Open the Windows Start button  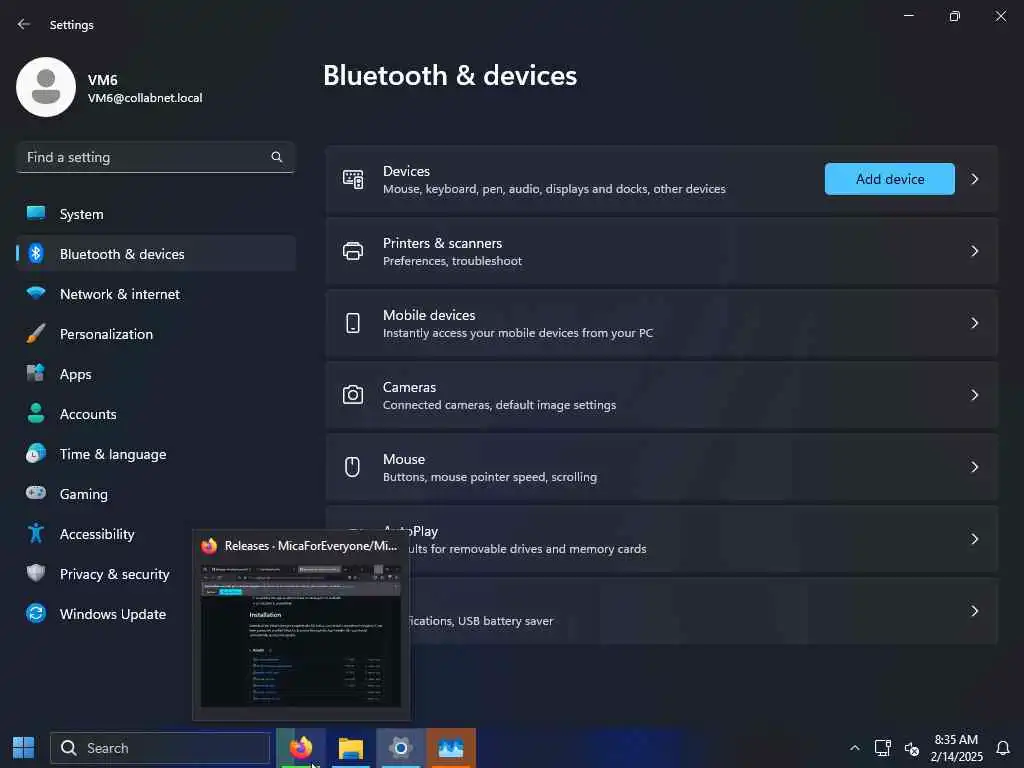pos(24,748)
